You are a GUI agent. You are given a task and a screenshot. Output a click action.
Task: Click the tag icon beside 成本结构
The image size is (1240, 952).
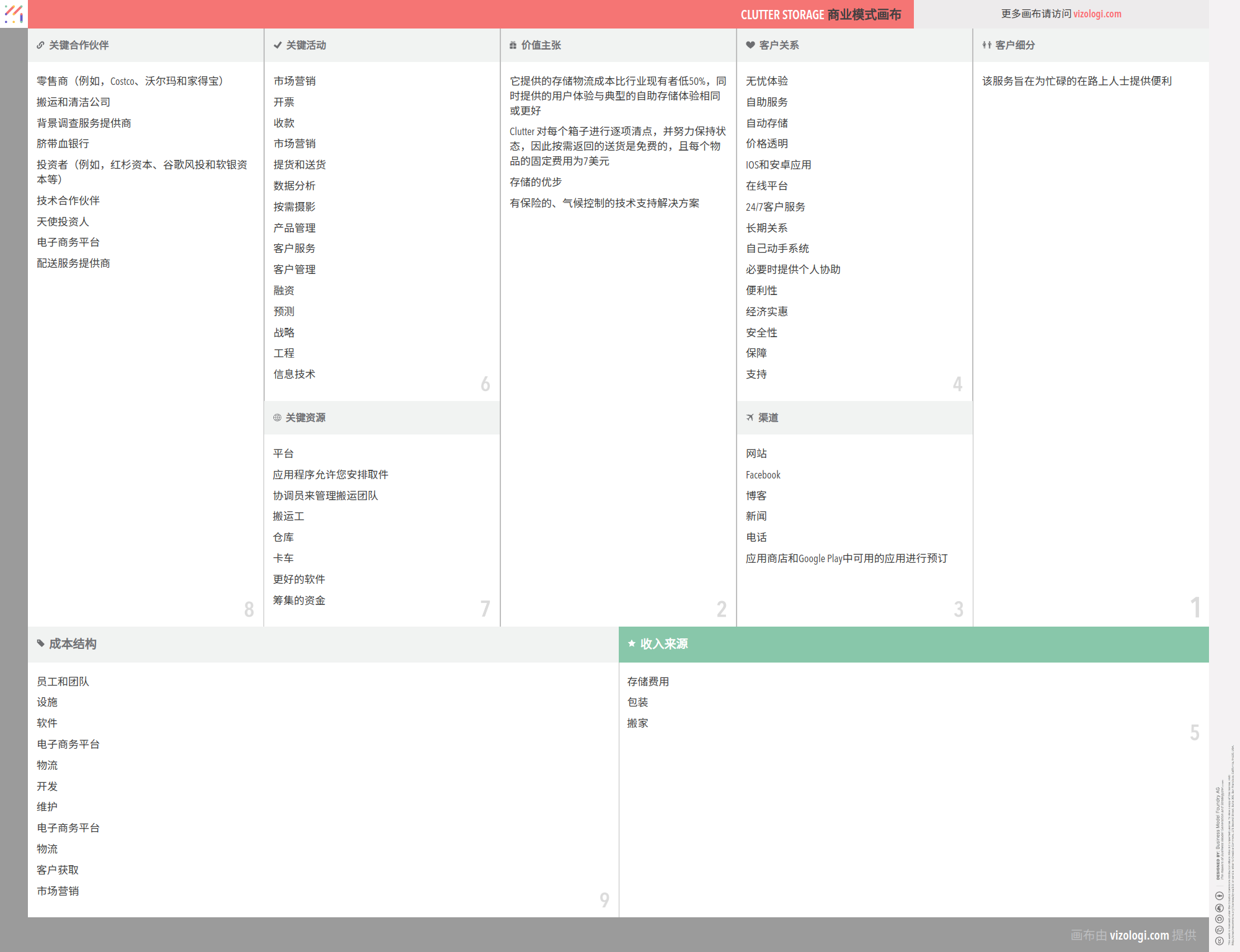coord(41,644)
